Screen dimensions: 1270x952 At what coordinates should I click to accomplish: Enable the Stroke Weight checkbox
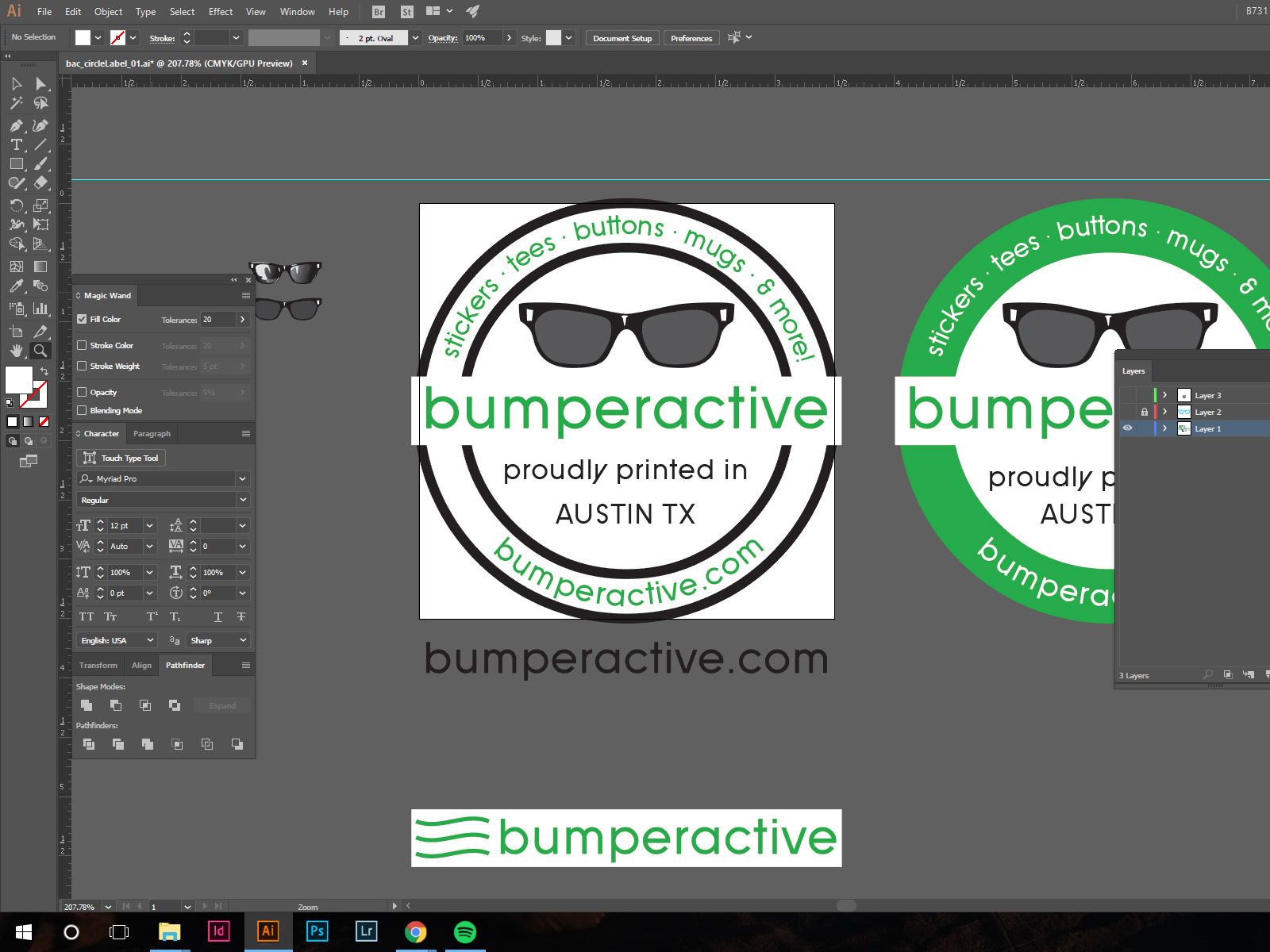(x=82, y=366)
